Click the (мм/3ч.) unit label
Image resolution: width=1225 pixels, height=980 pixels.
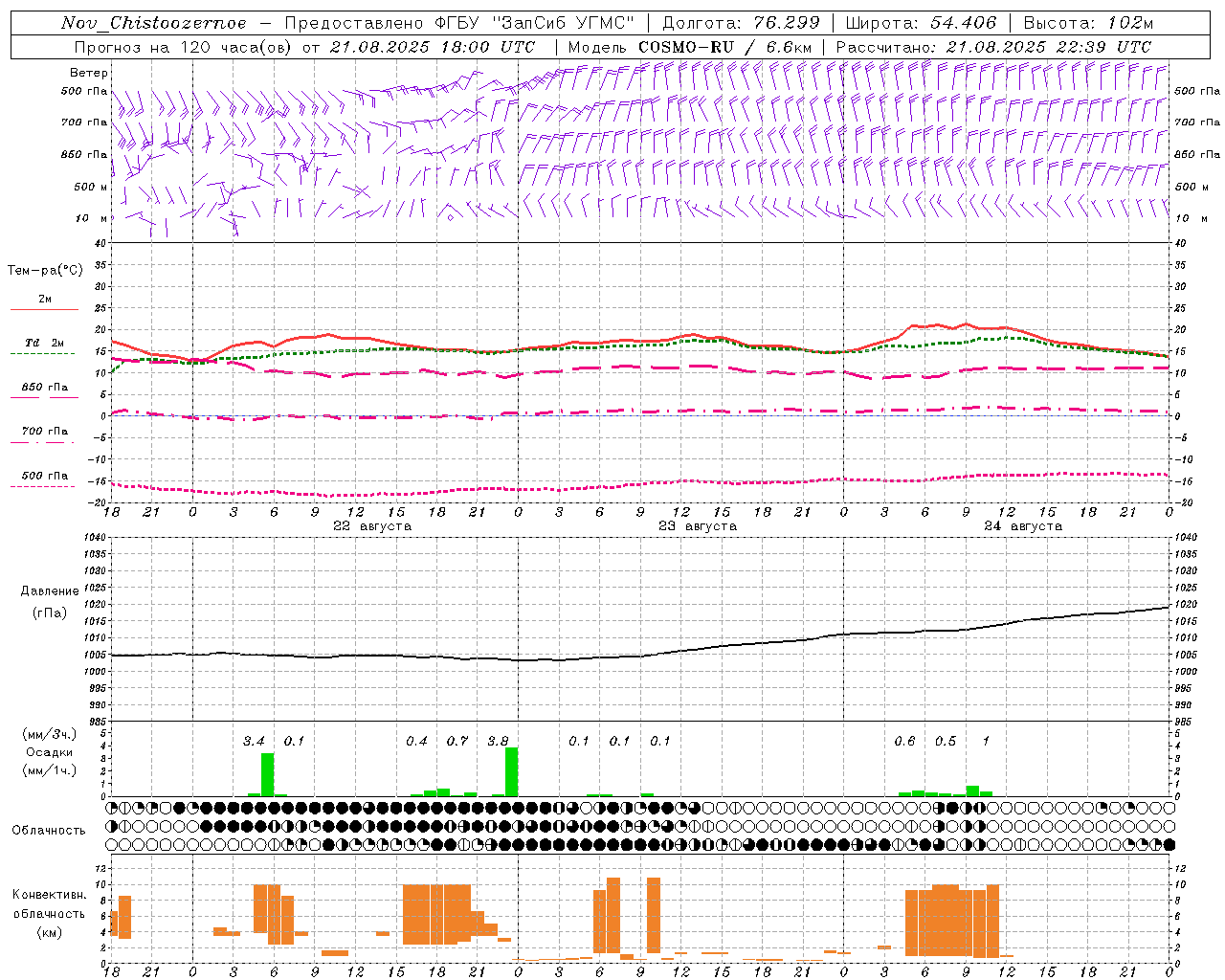tap(49, 734)
